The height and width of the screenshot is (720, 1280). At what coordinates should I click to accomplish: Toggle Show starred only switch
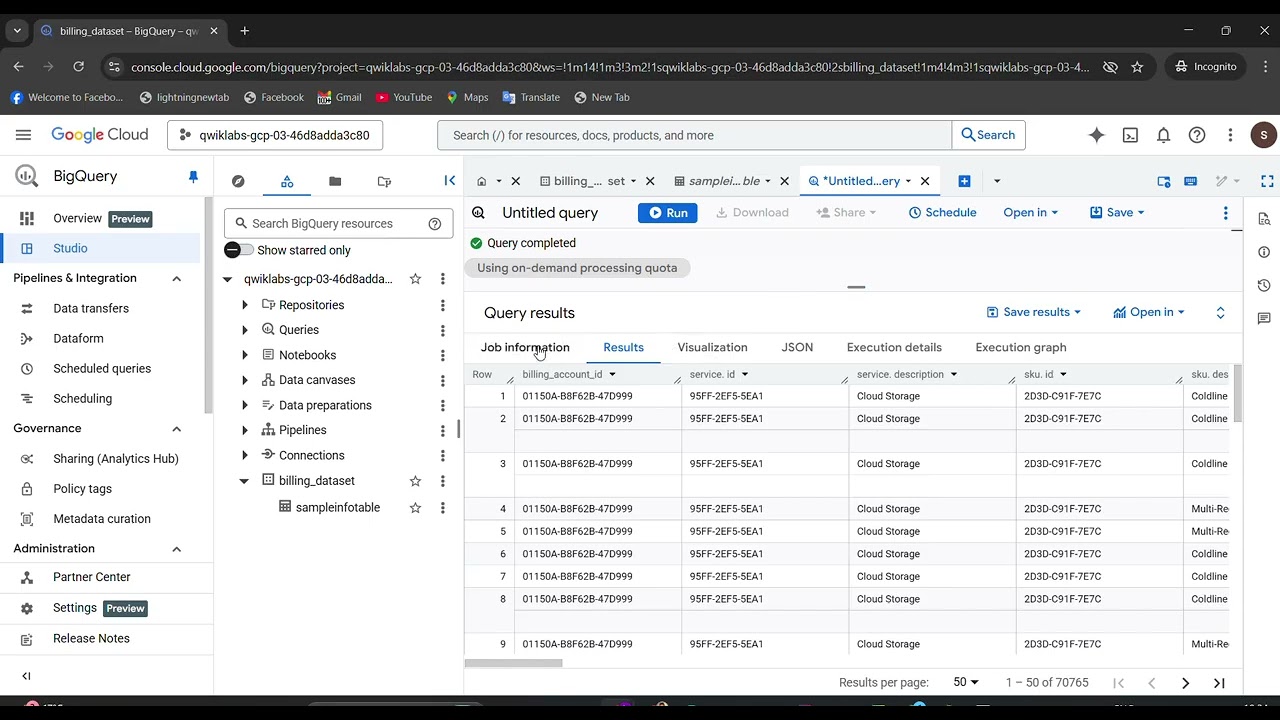tap(239, 250)
